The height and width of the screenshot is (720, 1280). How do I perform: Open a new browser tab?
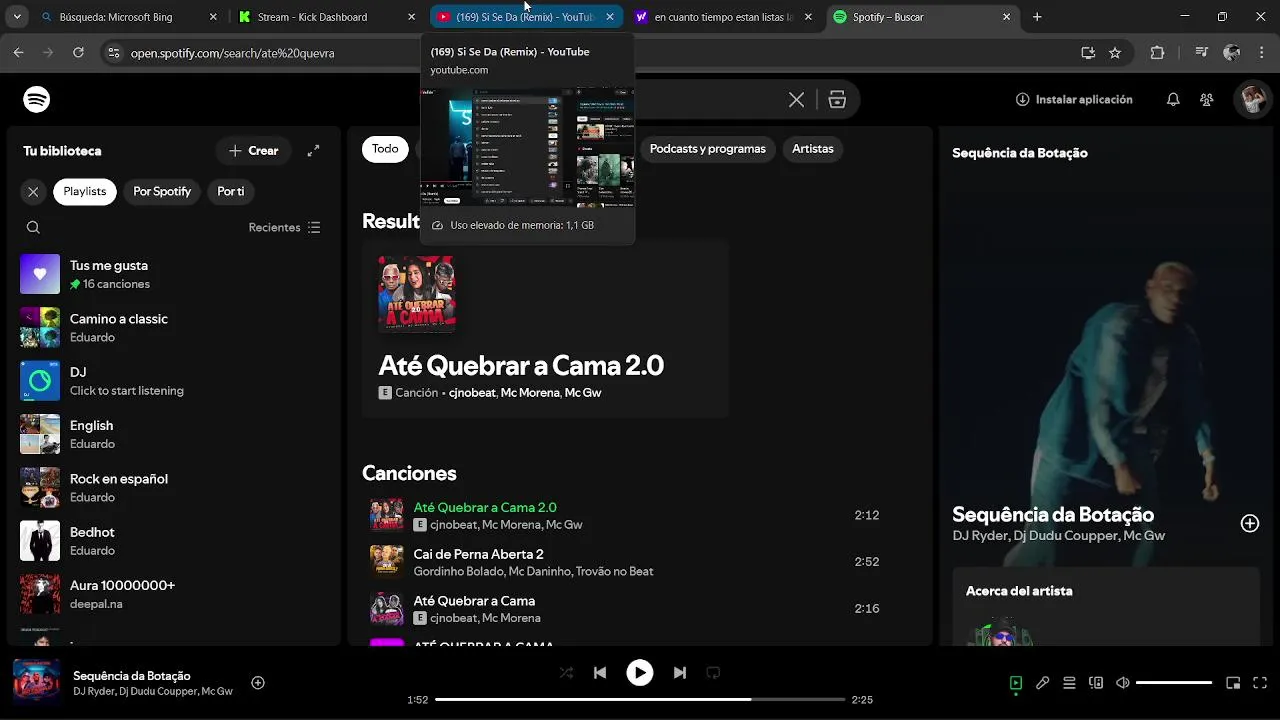tap(1037, 17)
